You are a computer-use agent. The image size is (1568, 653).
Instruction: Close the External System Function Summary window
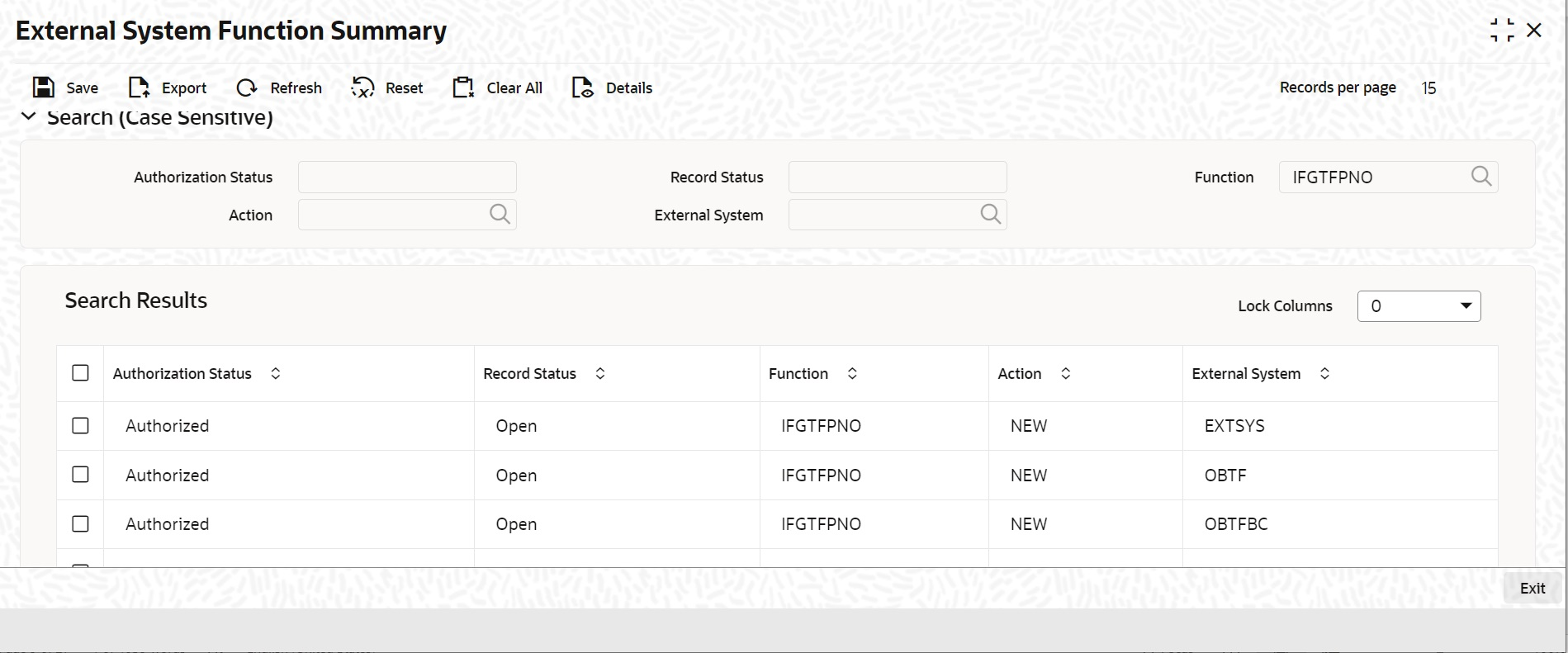tap(1534, 31)
